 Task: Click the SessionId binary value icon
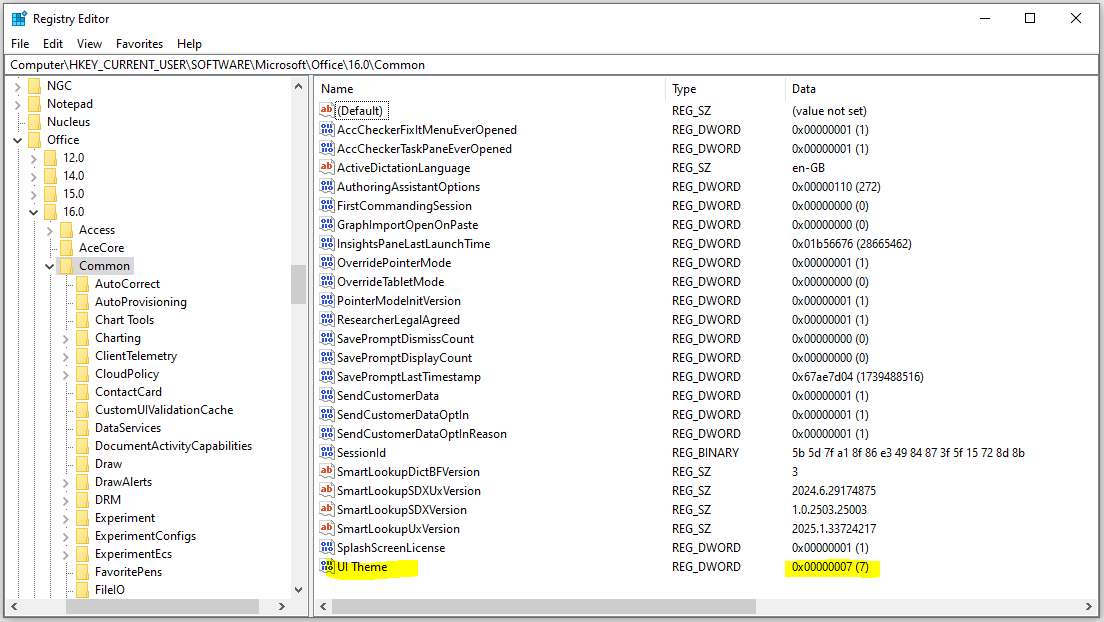[327, 452]
